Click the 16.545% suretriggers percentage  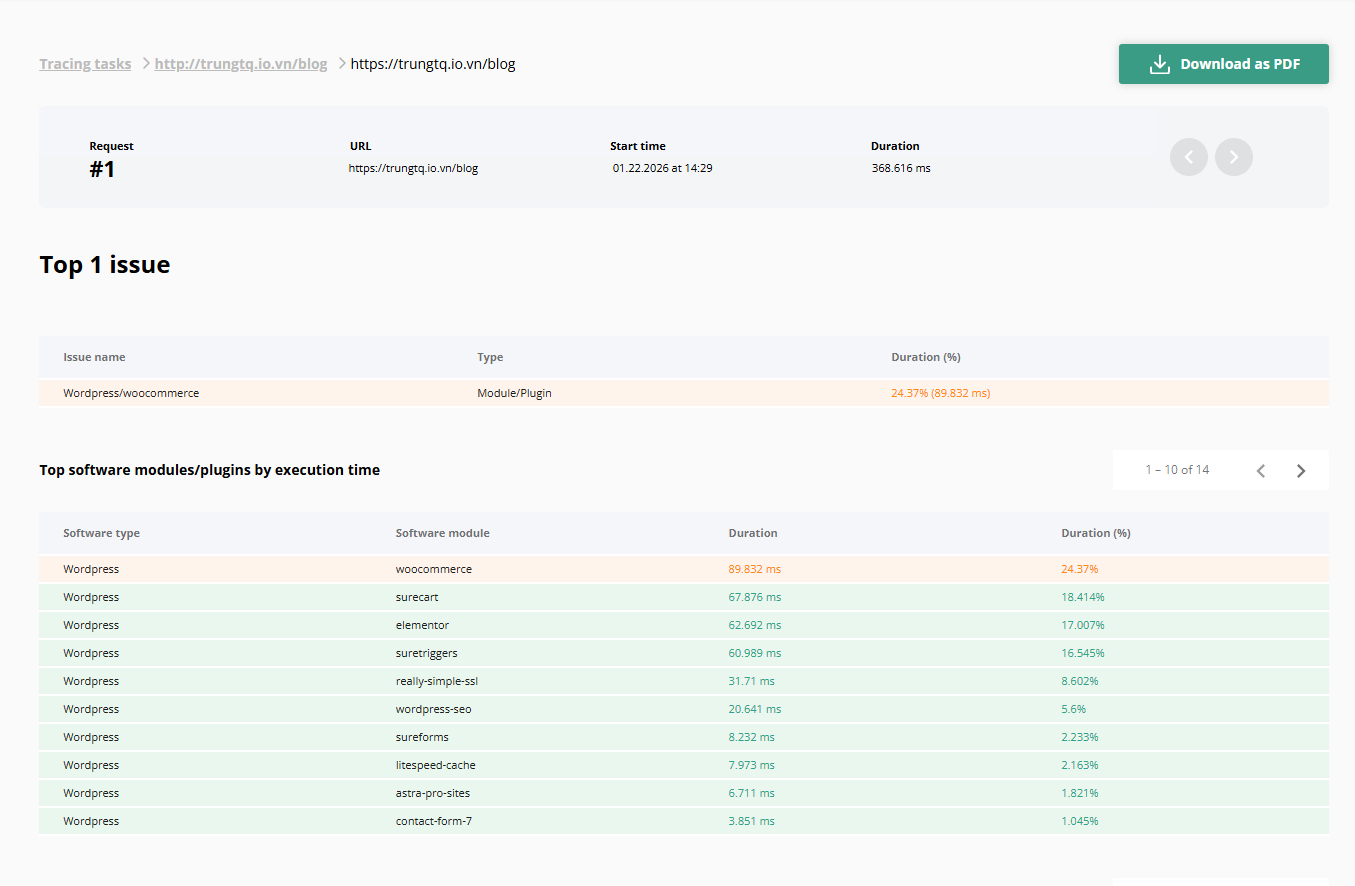(1083, 653)
